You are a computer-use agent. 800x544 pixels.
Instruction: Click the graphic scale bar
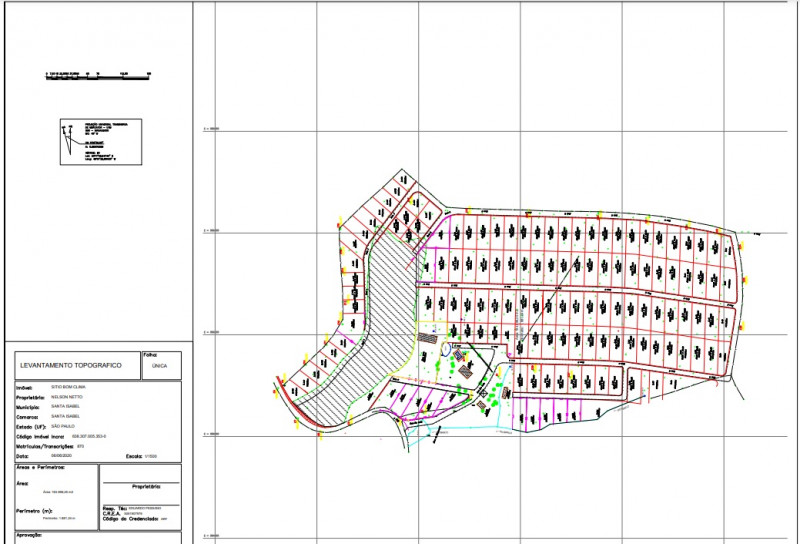click(x=98, y=77)
